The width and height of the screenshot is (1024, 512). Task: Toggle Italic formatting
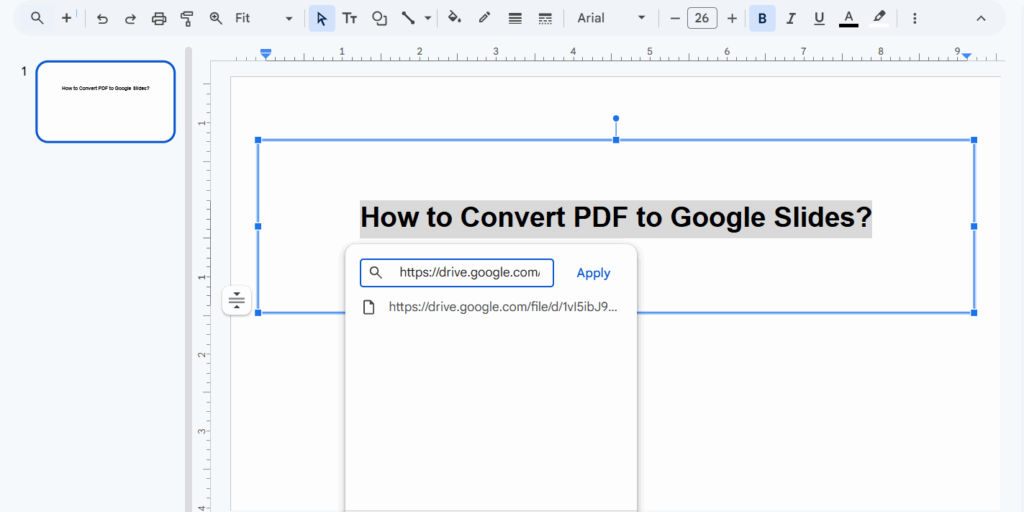791,18
